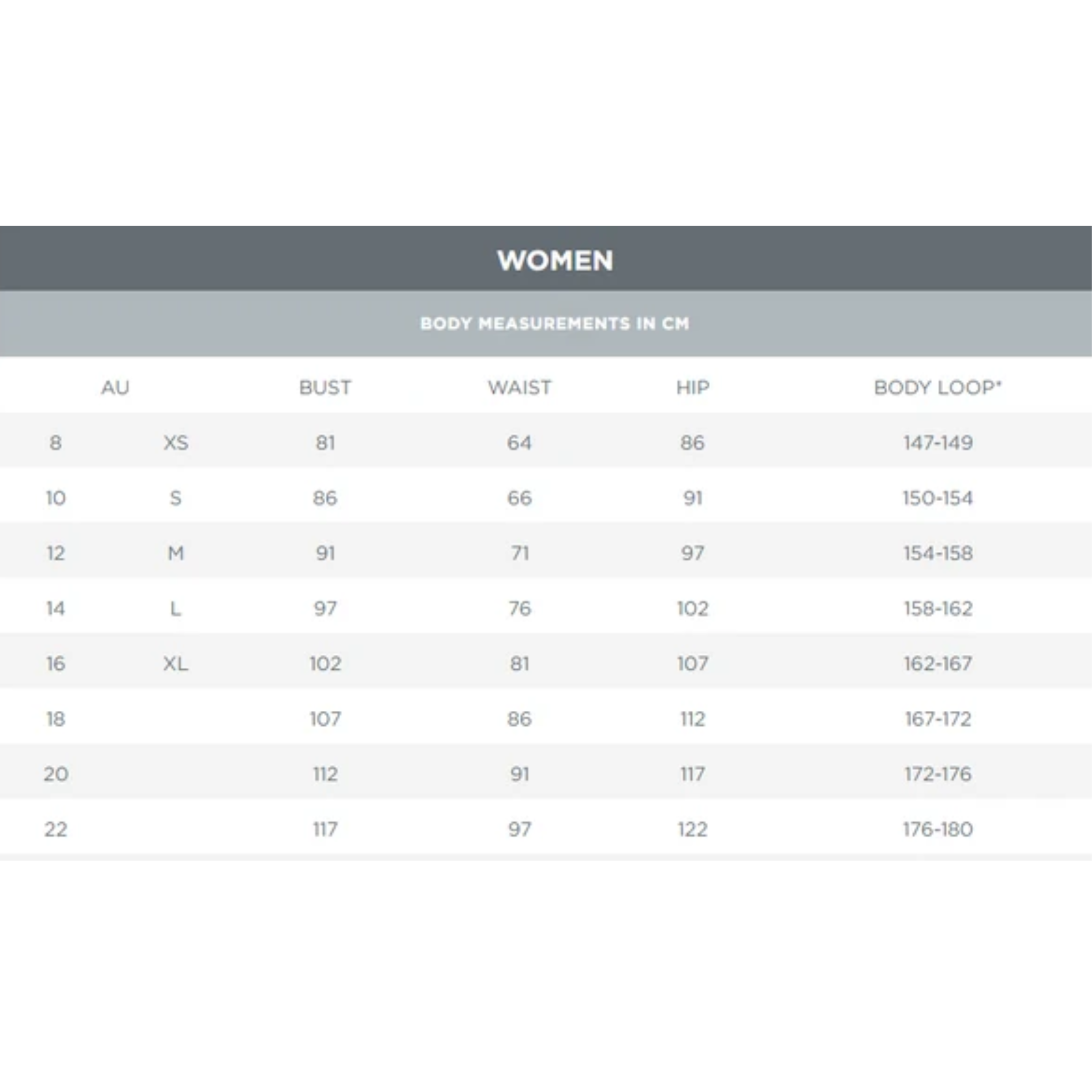The image size is (1092, 1092).
Task: Click hip value 122
Action: pos(693,829)
